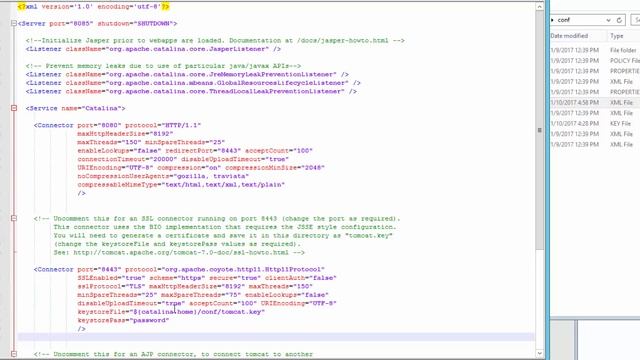Click the SSLEnabled="true" line

(x=207, y=278)
